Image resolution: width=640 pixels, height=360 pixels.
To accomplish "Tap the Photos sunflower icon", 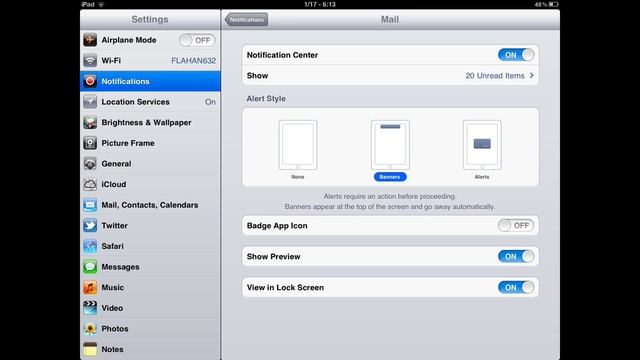I will click(x=90, y=329).
